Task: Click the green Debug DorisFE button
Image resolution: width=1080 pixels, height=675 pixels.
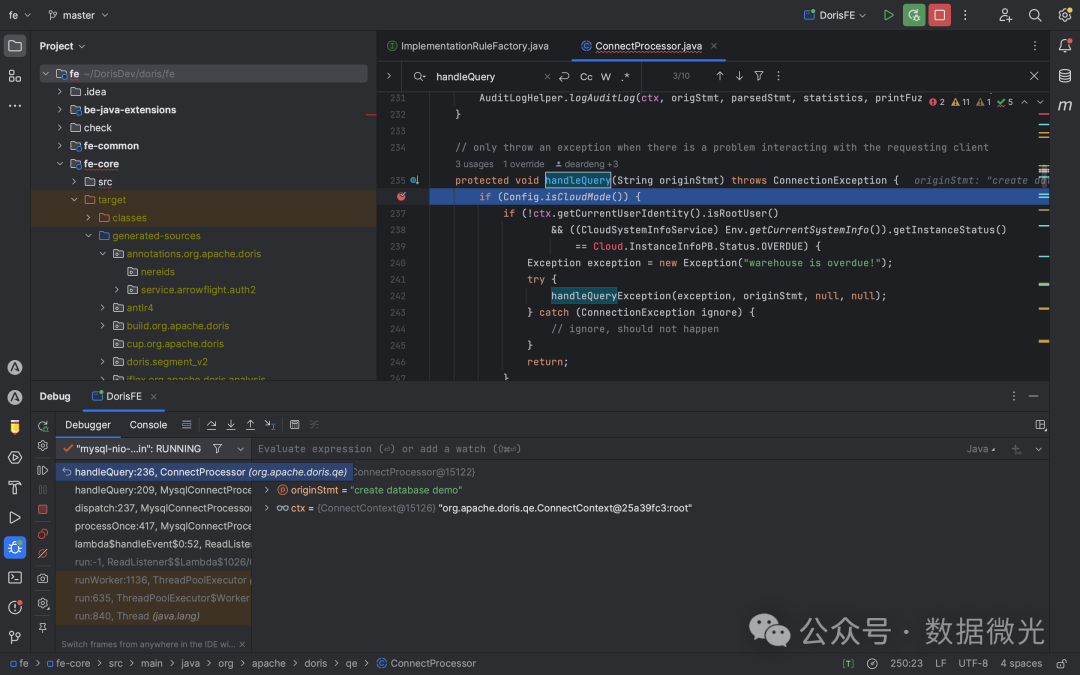Action: pos(914,15)
